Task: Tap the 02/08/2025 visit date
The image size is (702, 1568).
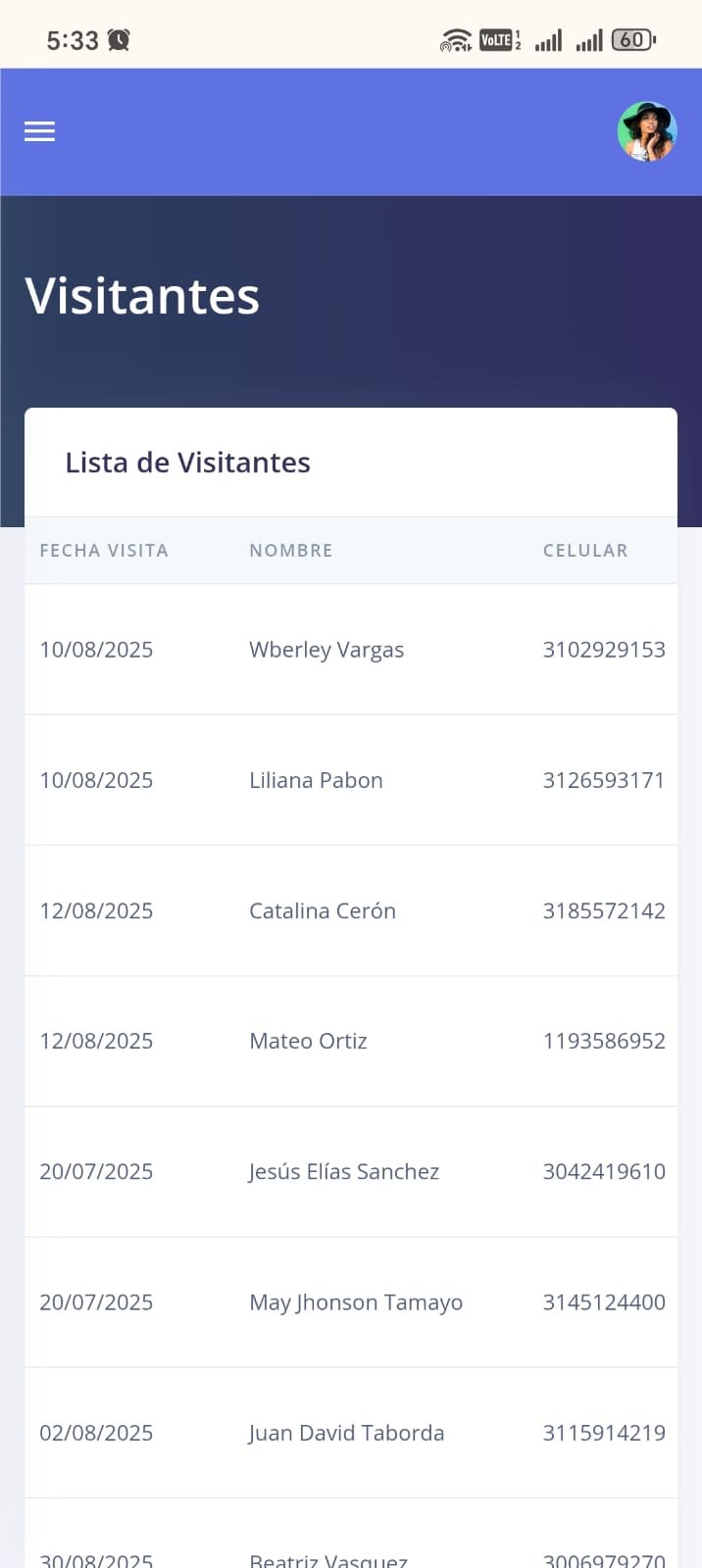Action: (x=96, y=1433)
